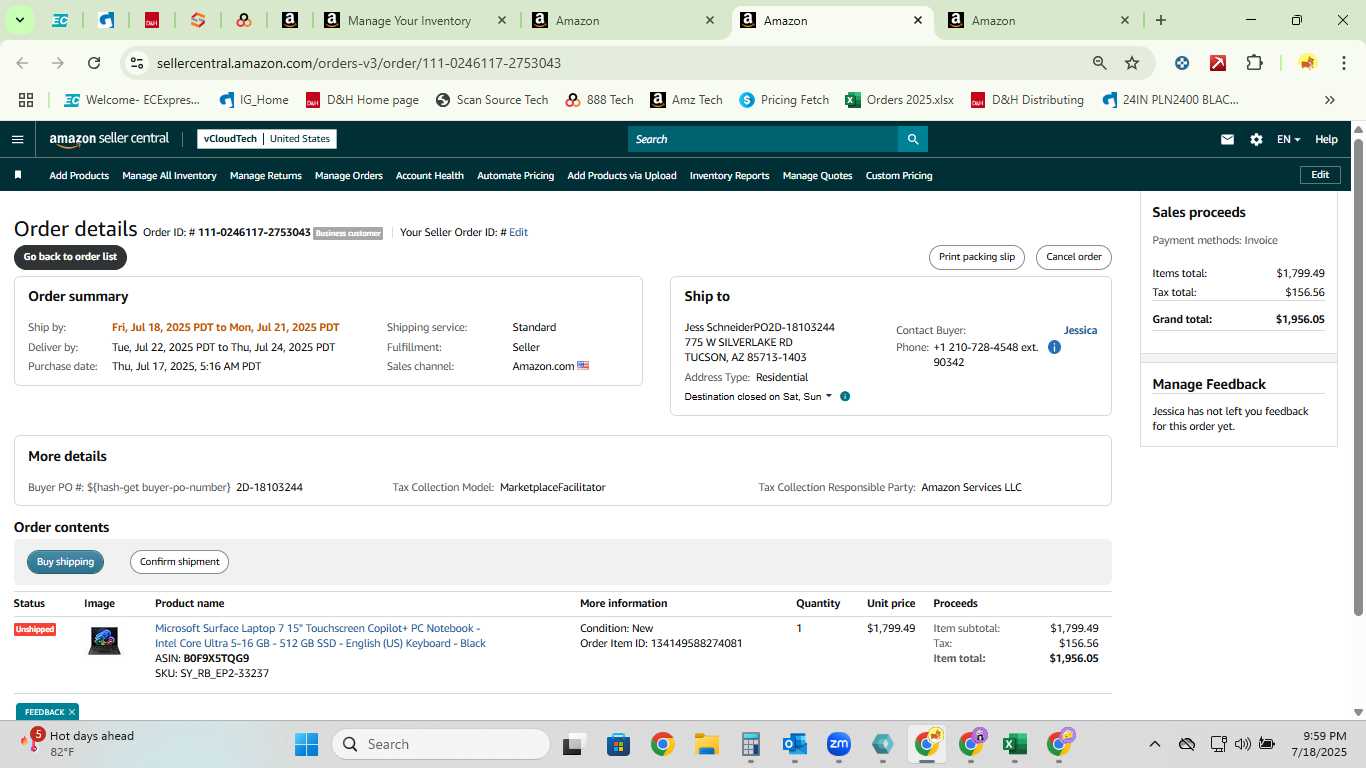Open Manage Orders in the nav bar
This screenshot has width=1366, height=768.
click(349, 175)
